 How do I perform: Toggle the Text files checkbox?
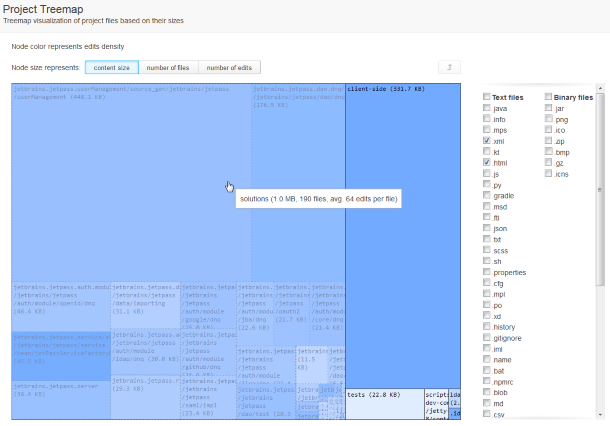(487, 96)
